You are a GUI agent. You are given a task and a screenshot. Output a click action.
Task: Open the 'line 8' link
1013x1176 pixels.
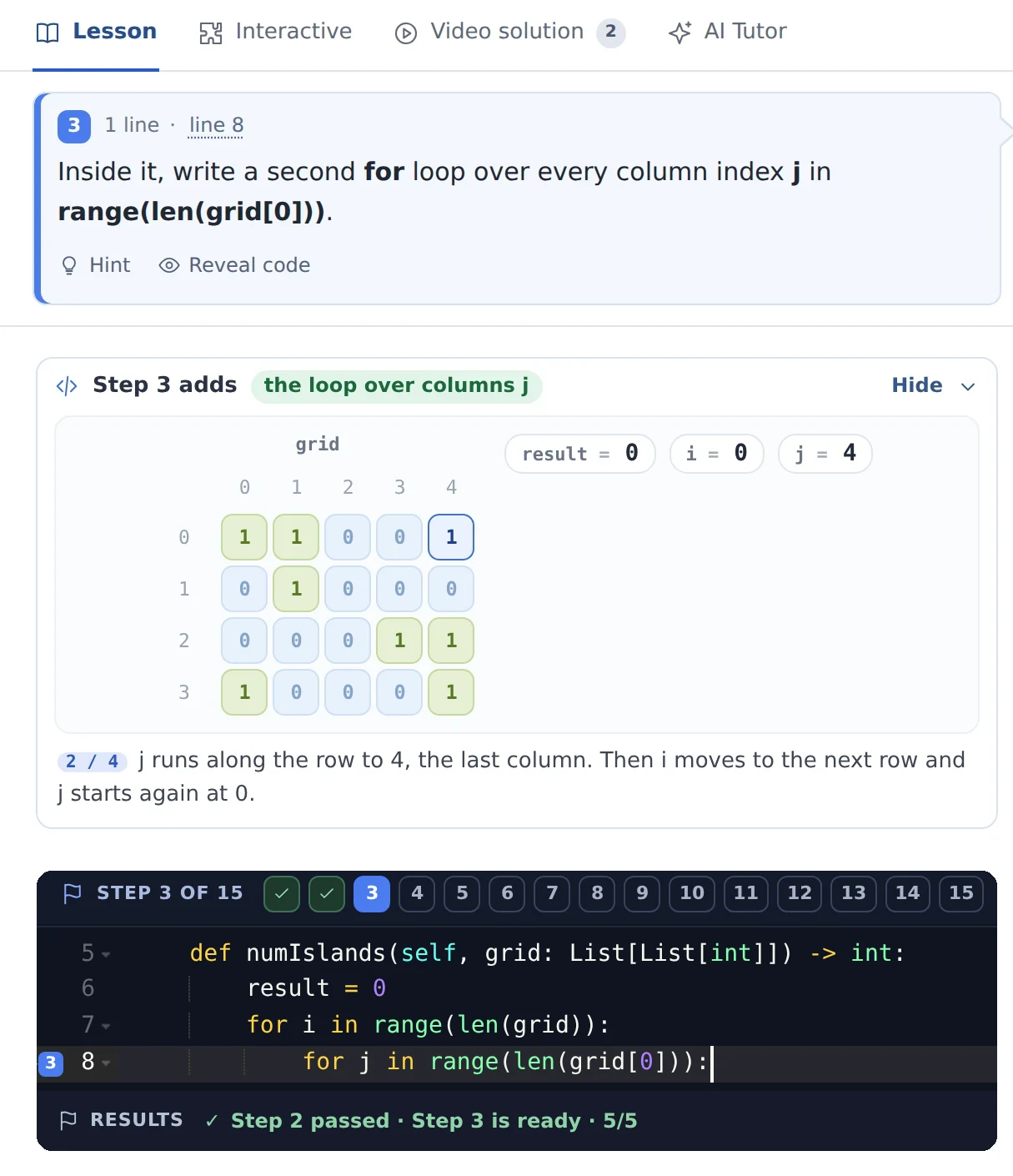click(x=216, y=125)
